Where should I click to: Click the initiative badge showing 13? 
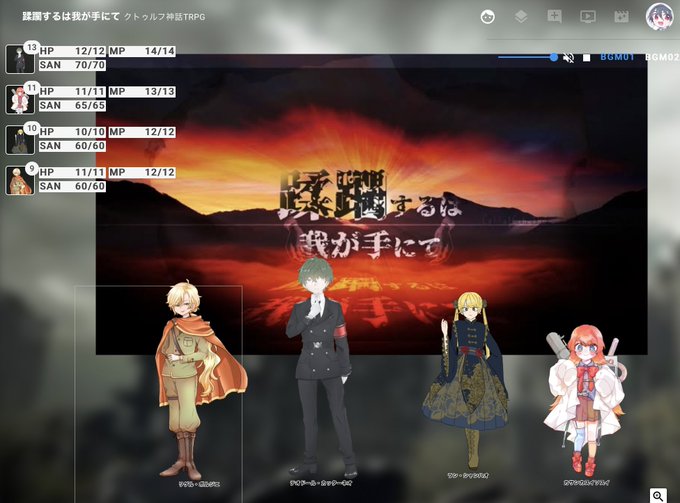click(31, 48)
